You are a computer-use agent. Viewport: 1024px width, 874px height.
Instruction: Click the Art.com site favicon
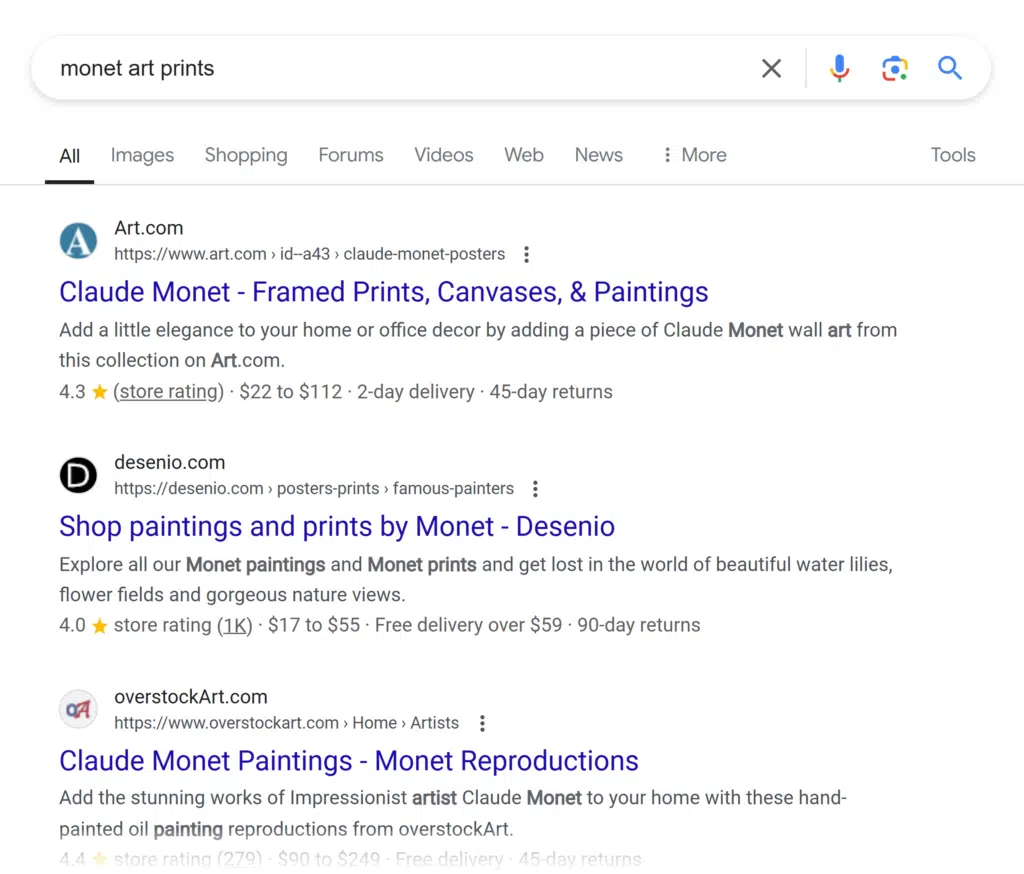(78, 241)
